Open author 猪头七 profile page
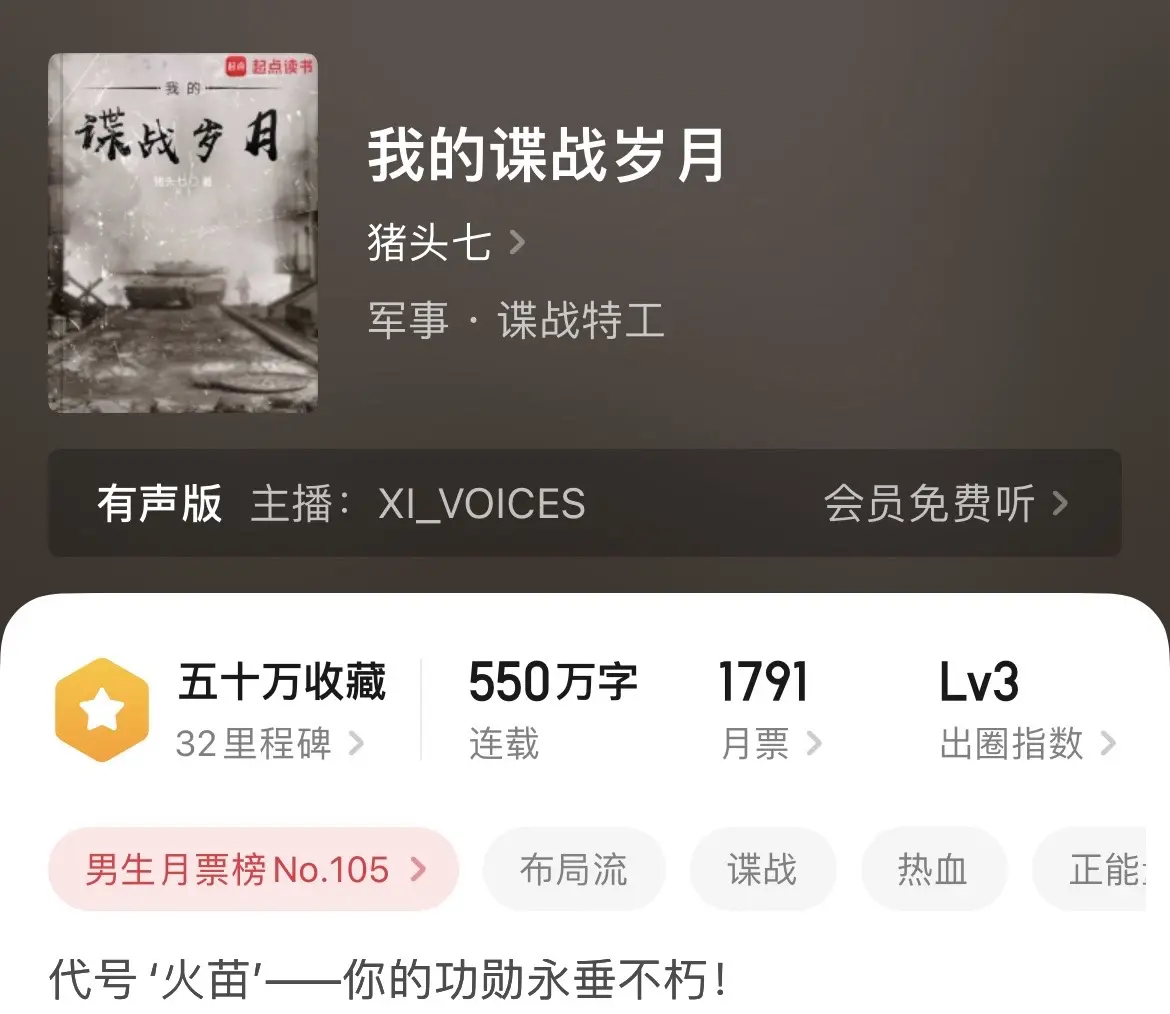Screen dimensions: 1170x1014 [x=430, y=242]
